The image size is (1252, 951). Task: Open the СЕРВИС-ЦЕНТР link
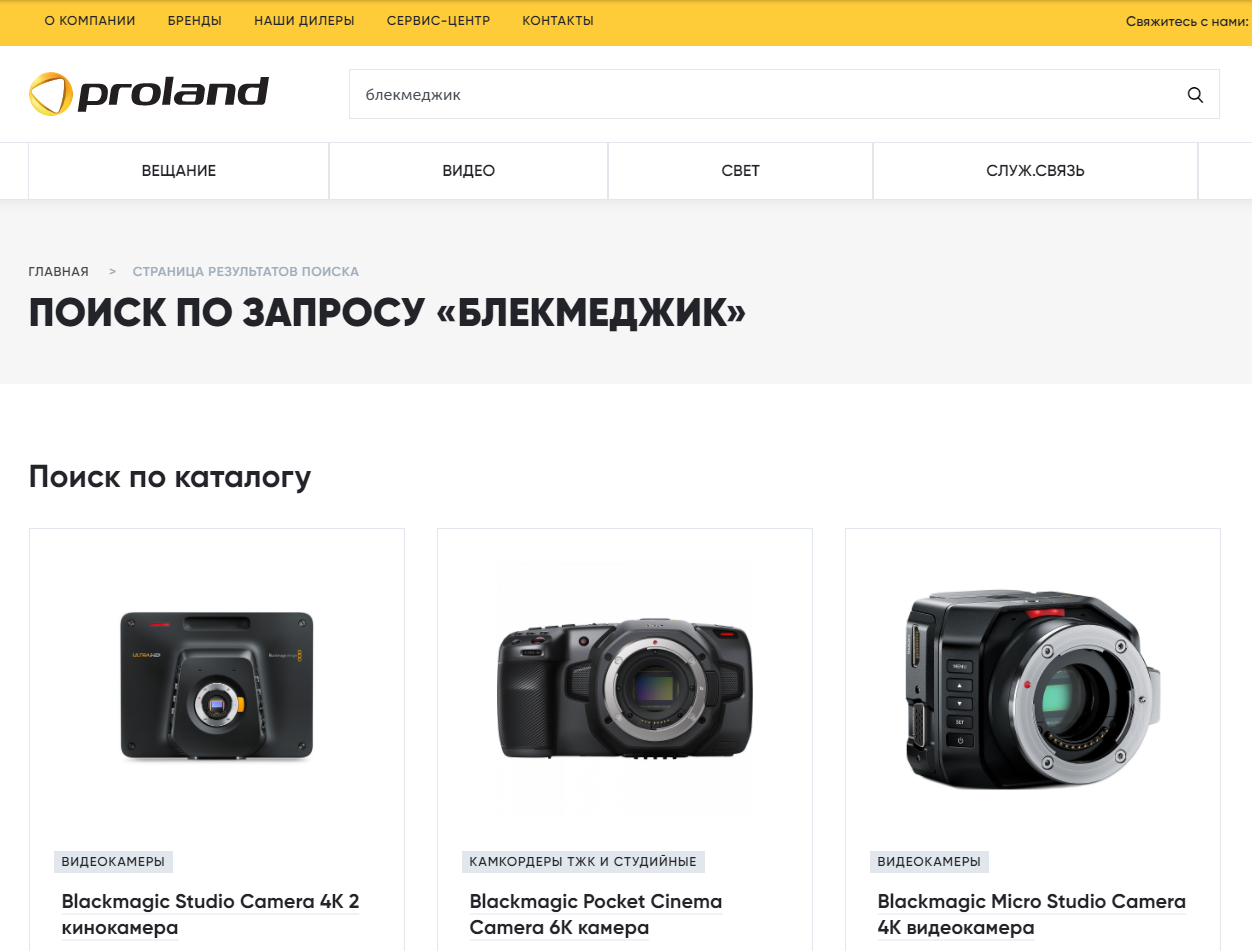click(x=438, y=21)
